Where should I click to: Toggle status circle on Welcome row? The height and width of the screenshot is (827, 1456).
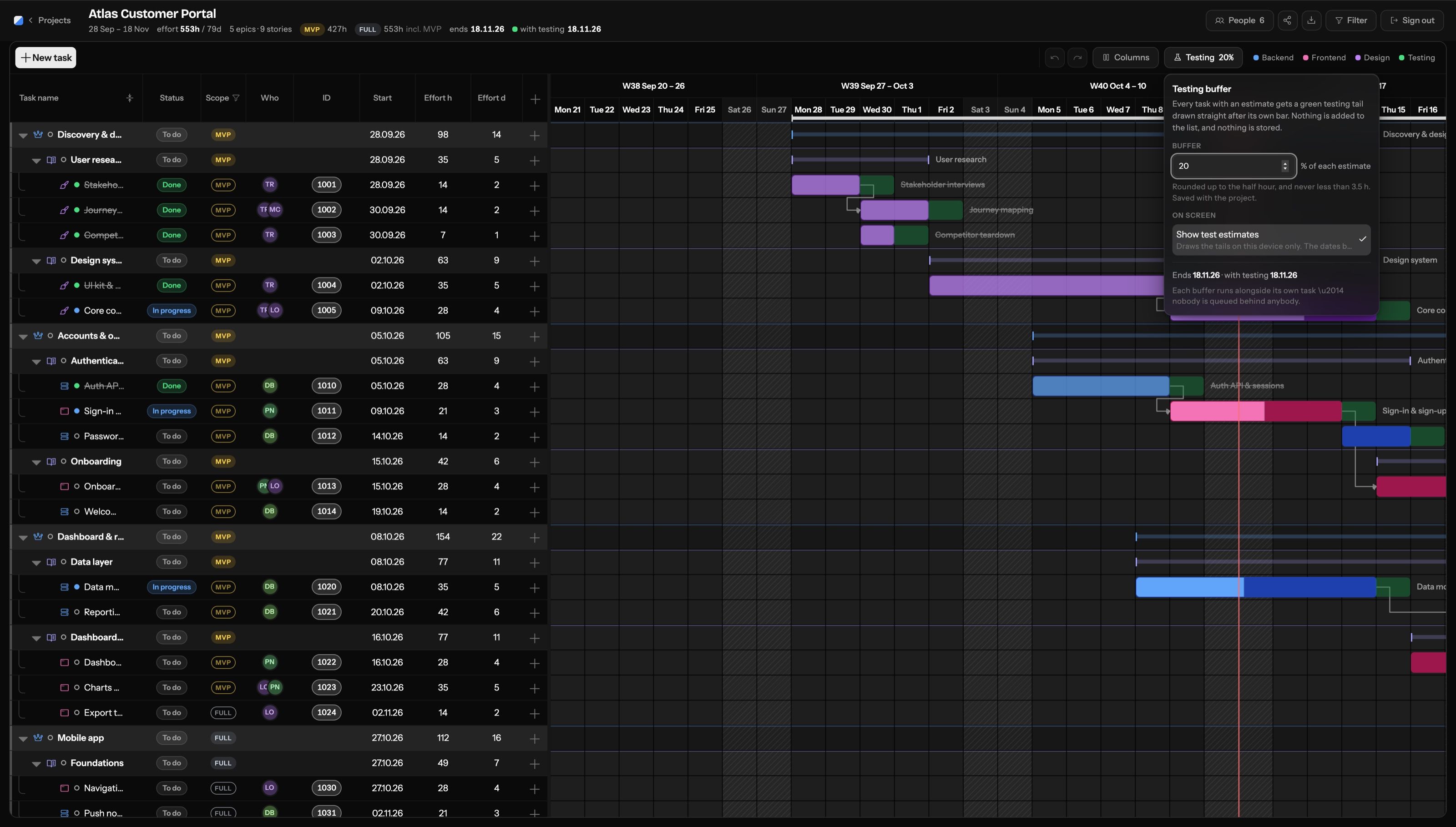(x=77, y=511)
